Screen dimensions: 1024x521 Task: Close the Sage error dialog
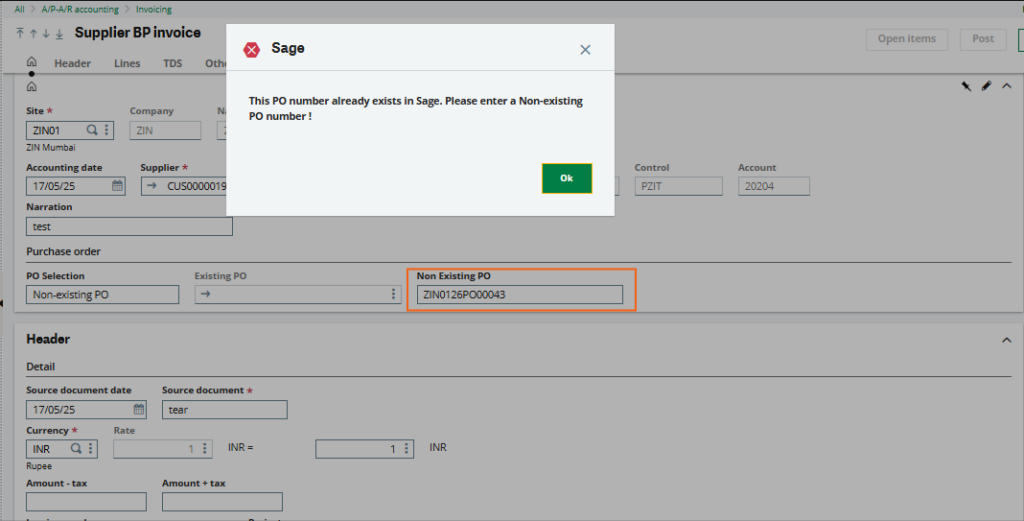(585, 50)
